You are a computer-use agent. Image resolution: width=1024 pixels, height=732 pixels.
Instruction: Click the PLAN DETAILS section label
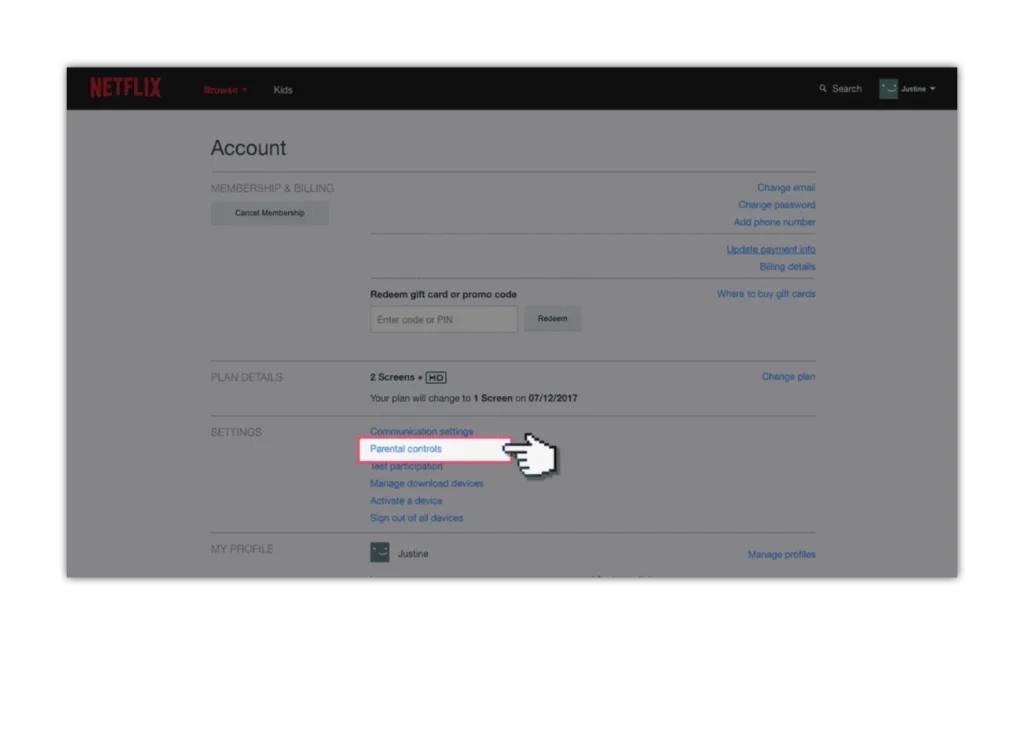tap(246, 377)
